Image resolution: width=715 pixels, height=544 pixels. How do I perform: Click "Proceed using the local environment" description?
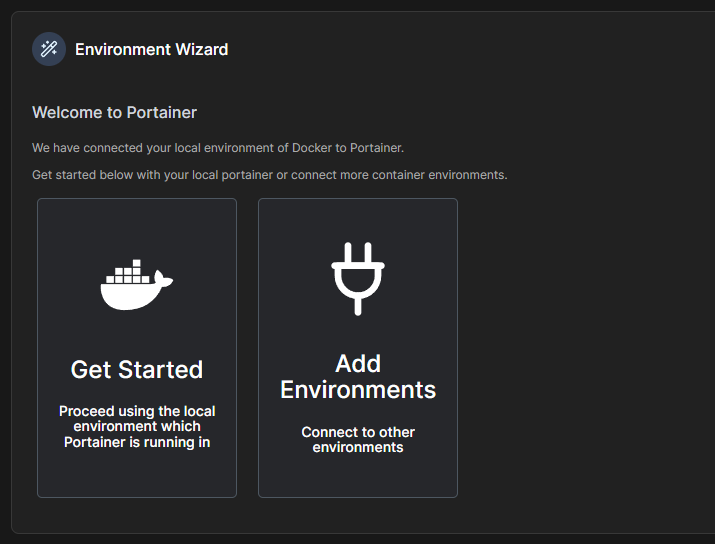tap(137, 427)
